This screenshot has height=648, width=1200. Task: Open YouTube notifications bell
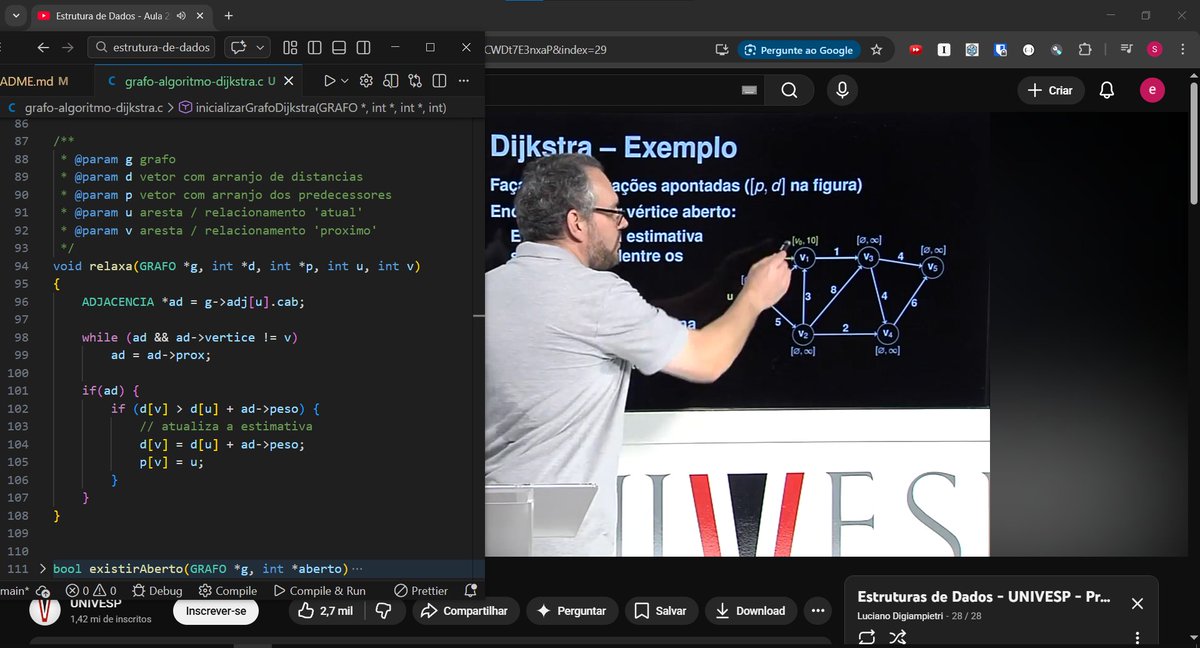(1107, 90)
